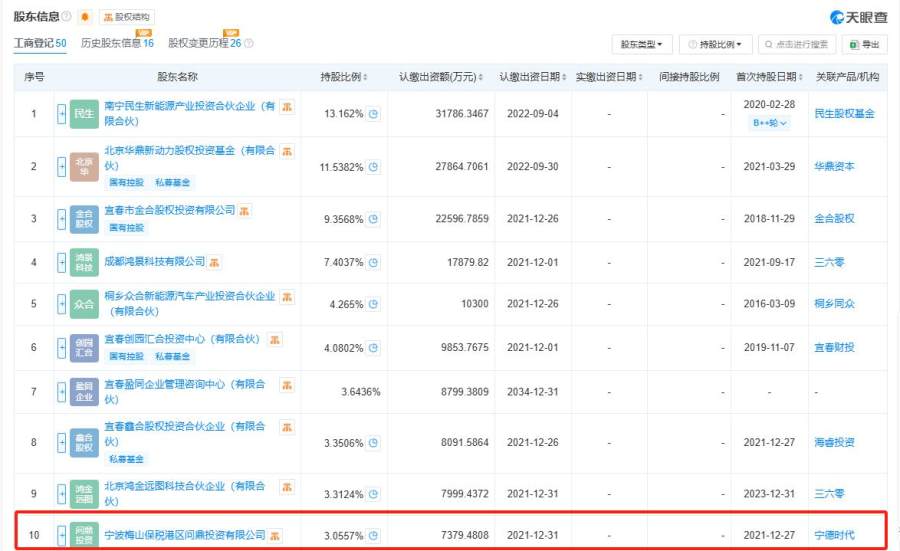Viewport: 900px width, 551px height.
Task: Open shareholder link 成都鸿景科技有限公司
Action: [x=154, y=262]
